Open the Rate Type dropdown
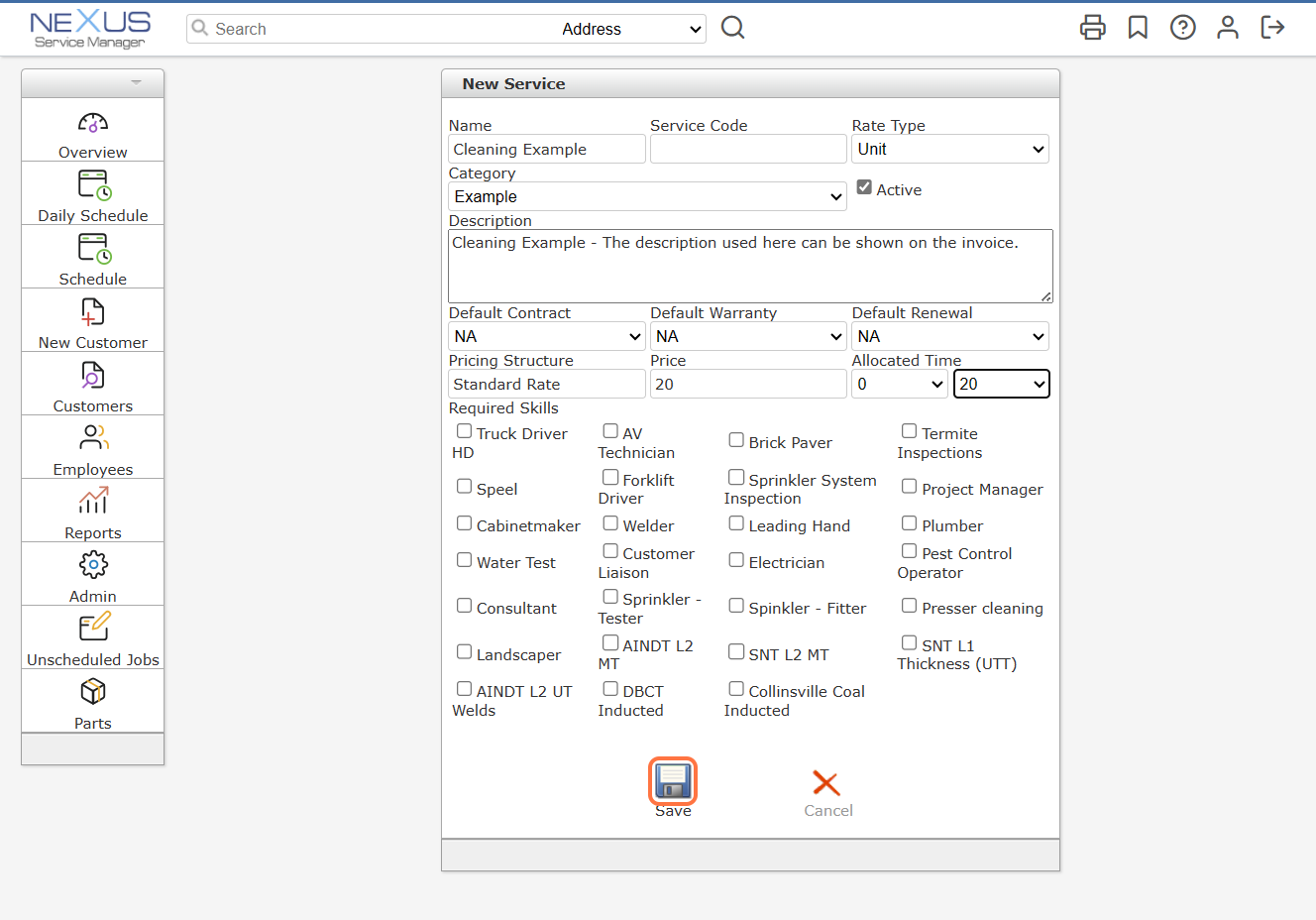The image size is (1316, 920). (x=950, y=149)
